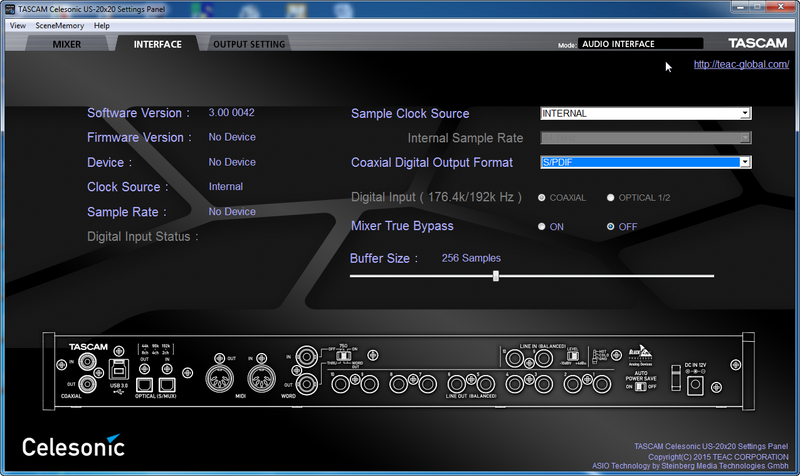800x476 pixels.
Task: Click the WORD IN BNC connector
Action: point(307,357)
